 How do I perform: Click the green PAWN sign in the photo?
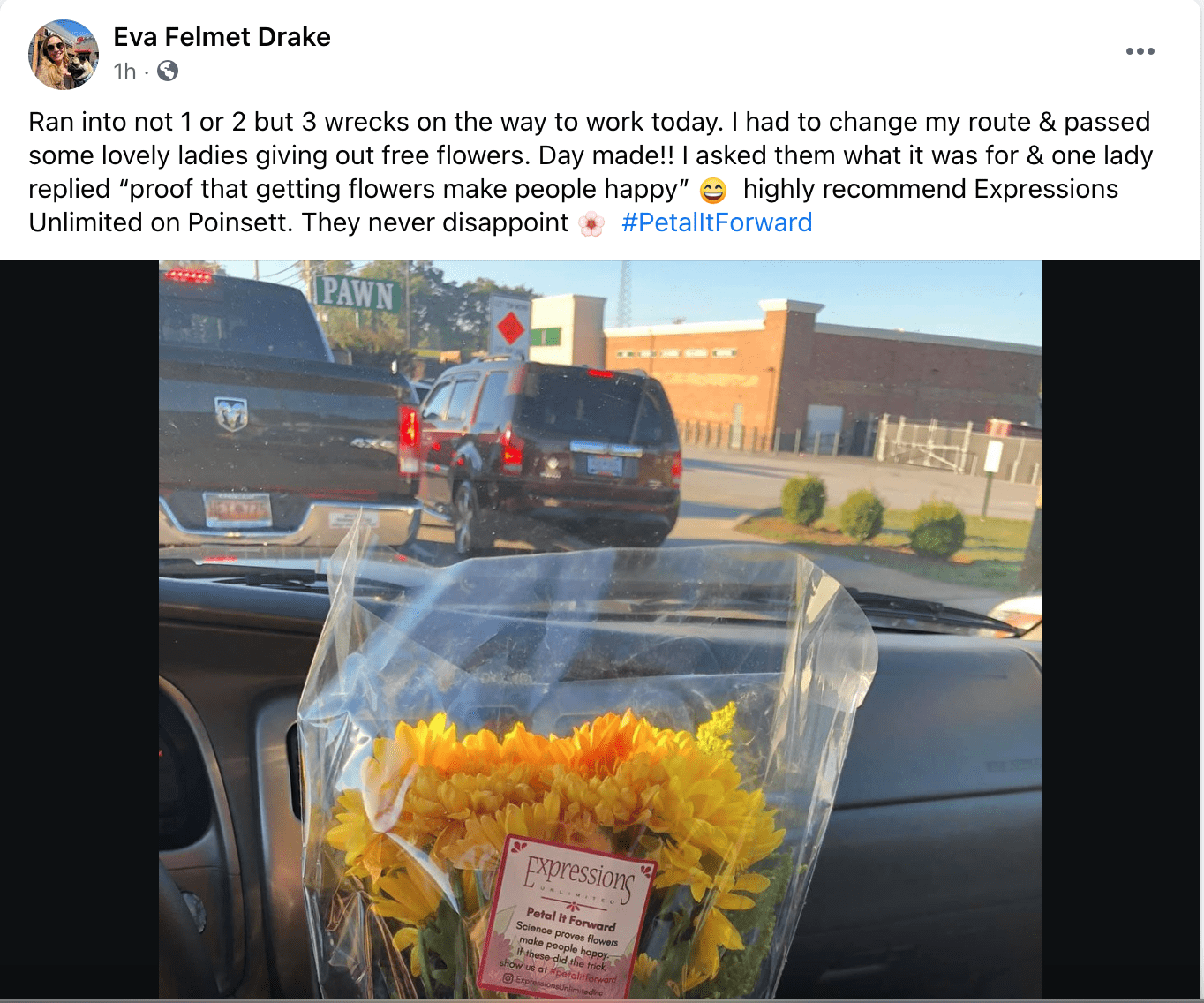point(357,293)
